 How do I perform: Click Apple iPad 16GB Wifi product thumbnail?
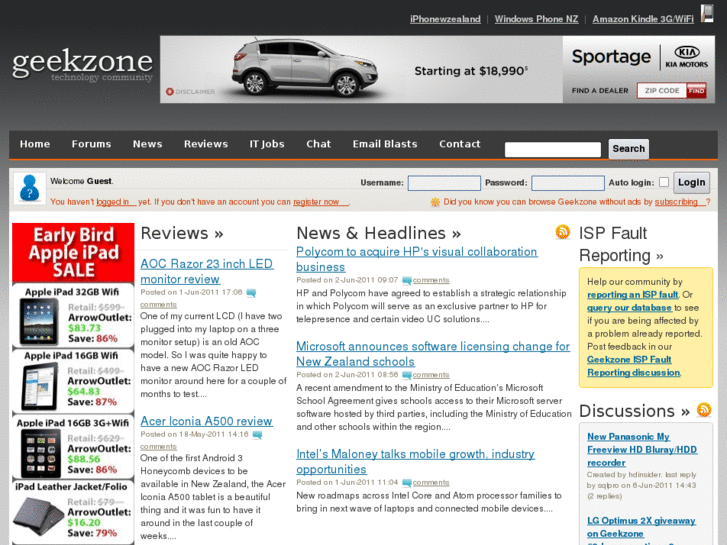[40, 386]
